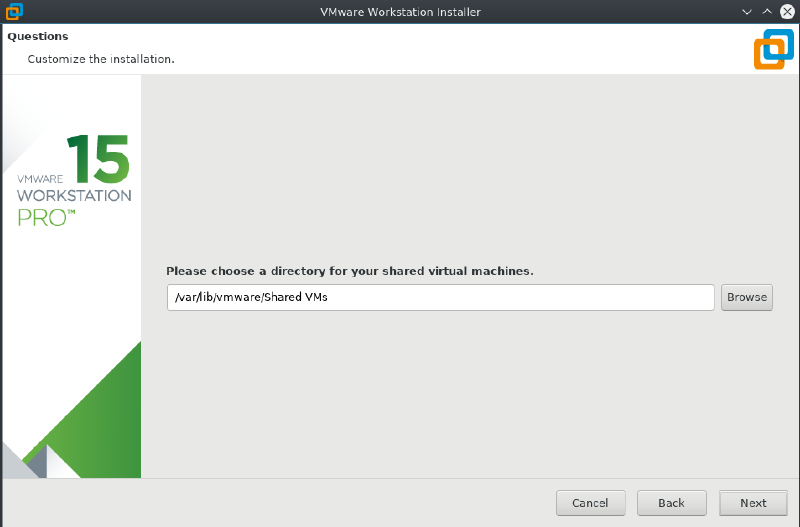
Task: Click the "Please choose a directory" label
Action: click(349, 271)
